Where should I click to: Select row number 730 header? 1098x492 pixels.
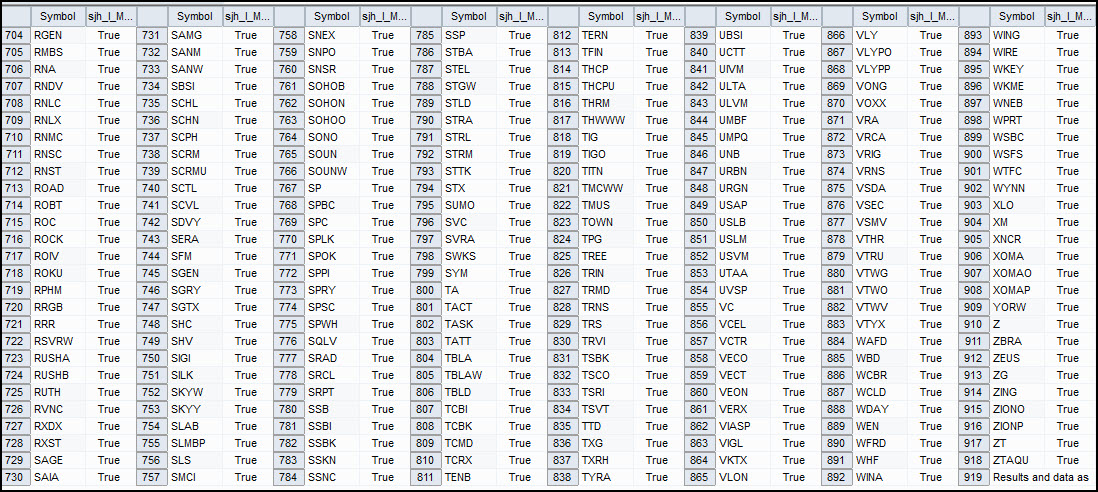click(x=15, y=477)
